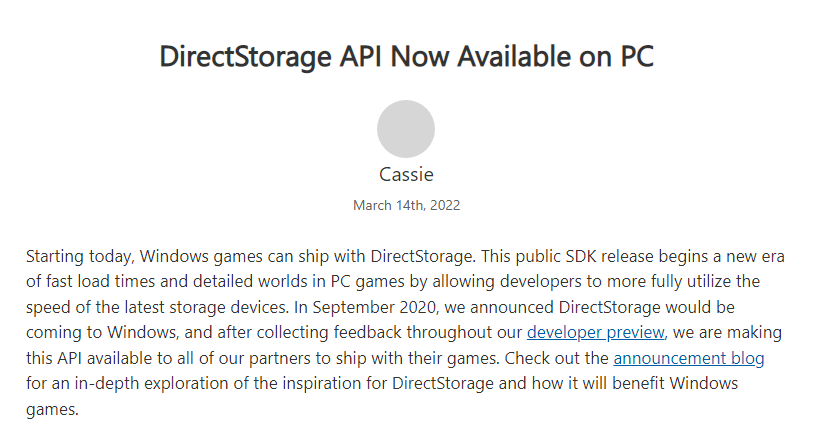Click the March 14th, 2022 date
The height and width of the screenshot is (429, 825).
[x=406, y=205]
